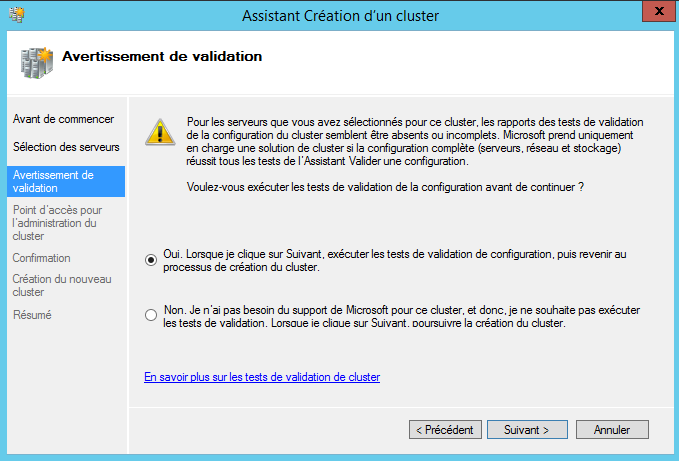Go to the 'Avant de commencer' step
This screenshot has height=461, width=679.
click(x=56, y=119)
